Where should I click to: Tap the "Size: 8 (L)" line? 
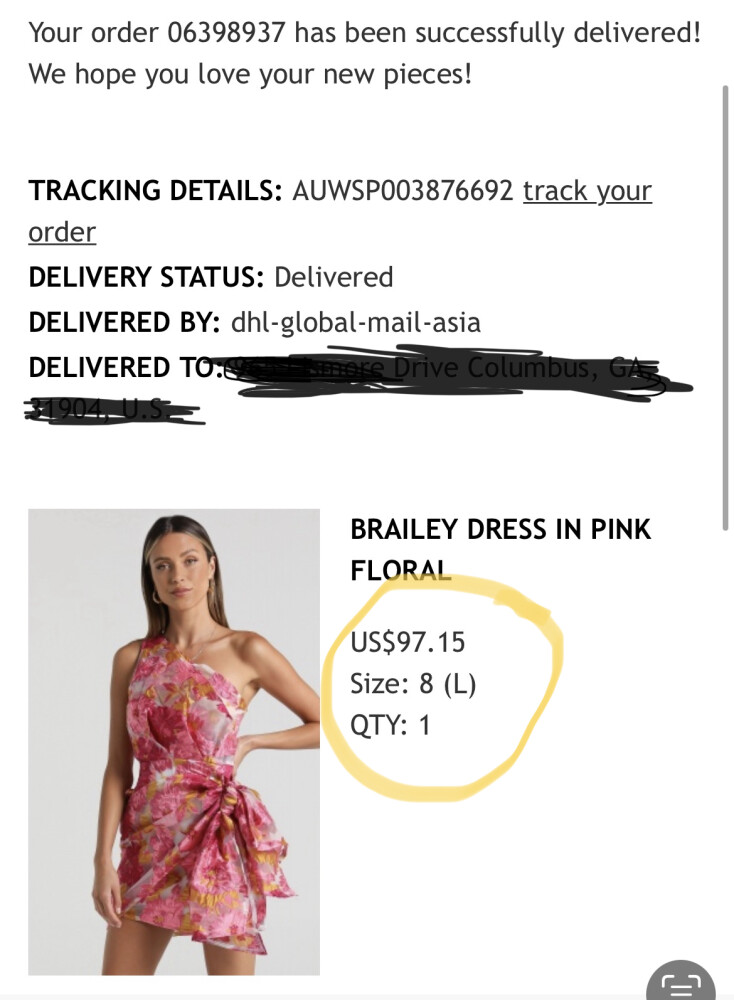[413, 684]
